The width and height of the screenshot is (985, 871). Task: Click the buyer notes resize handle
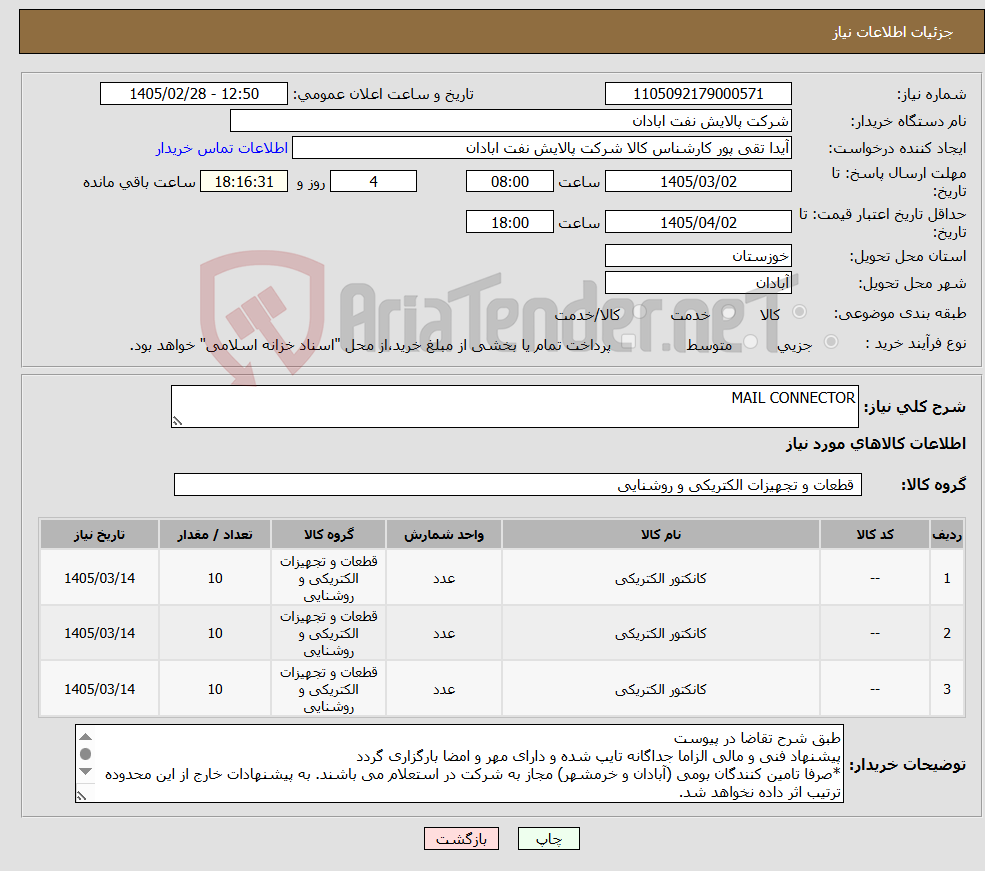click(82, 796)
